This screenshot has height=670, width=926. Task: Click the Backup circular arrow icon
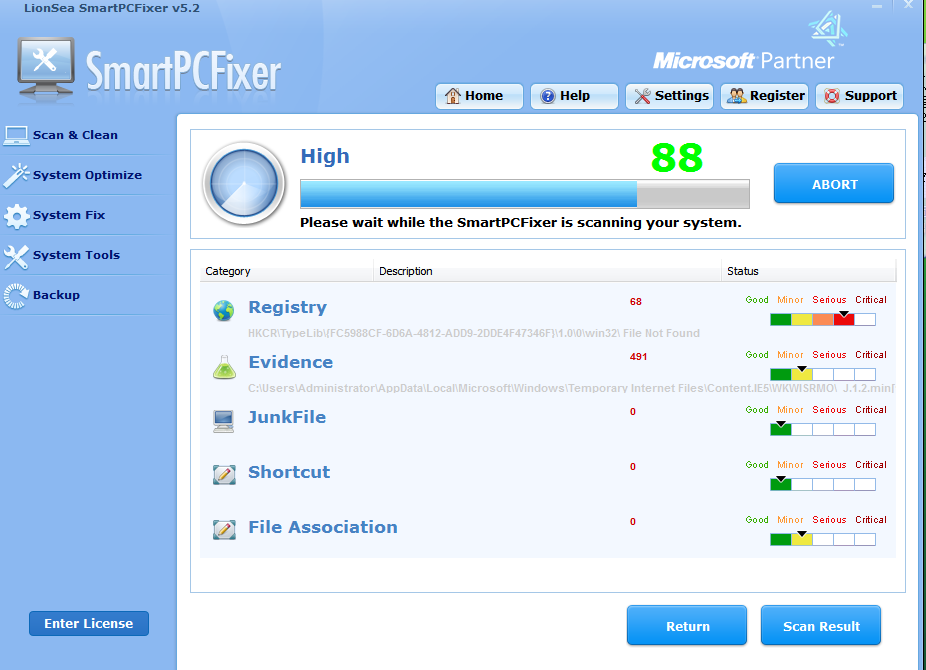tap(16, 296)
